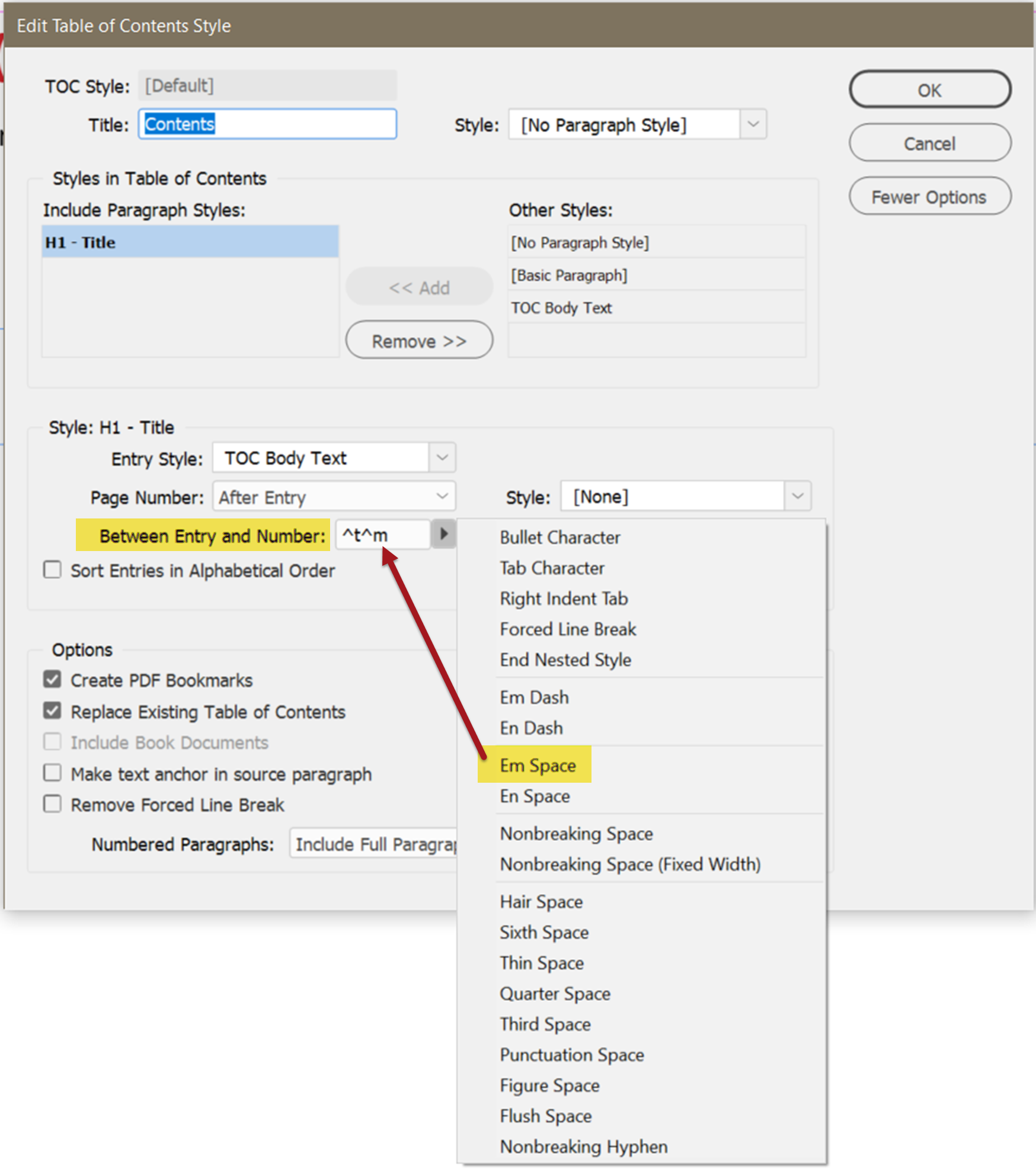Enable Make text anchor in source paragraph

click(53, 773)
